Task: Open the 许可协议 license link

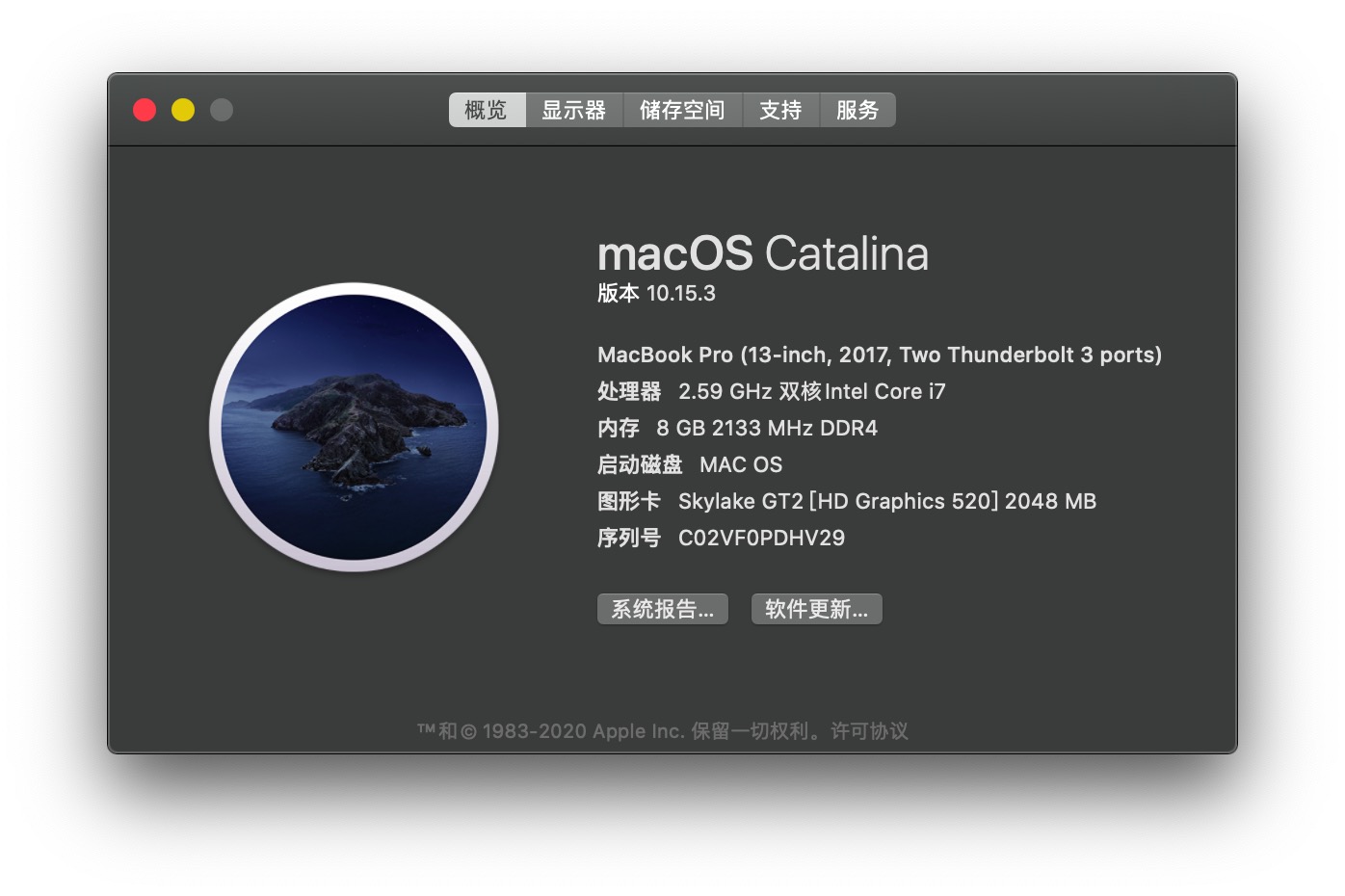Action: pos(869,731)
